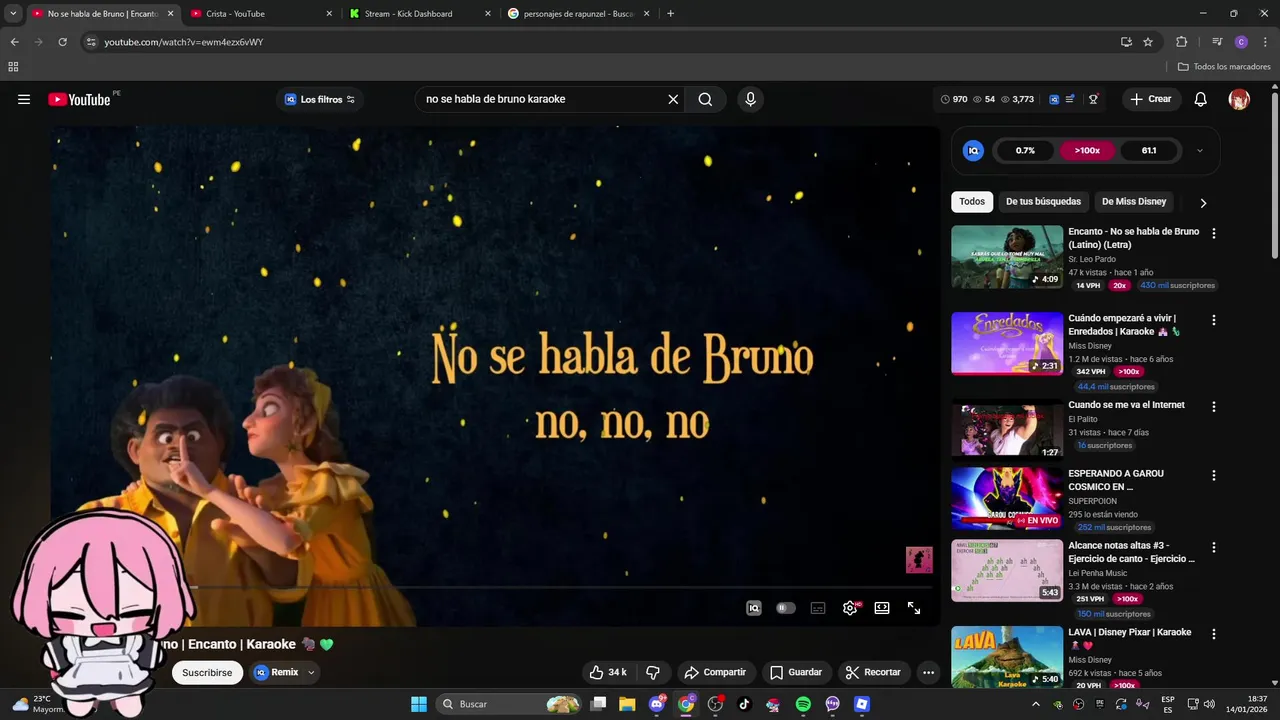The image size is (1280, 720).
Task: Open Encanto No se habla de Bruno Letra thumbnail
Action: pos(1007,257)
